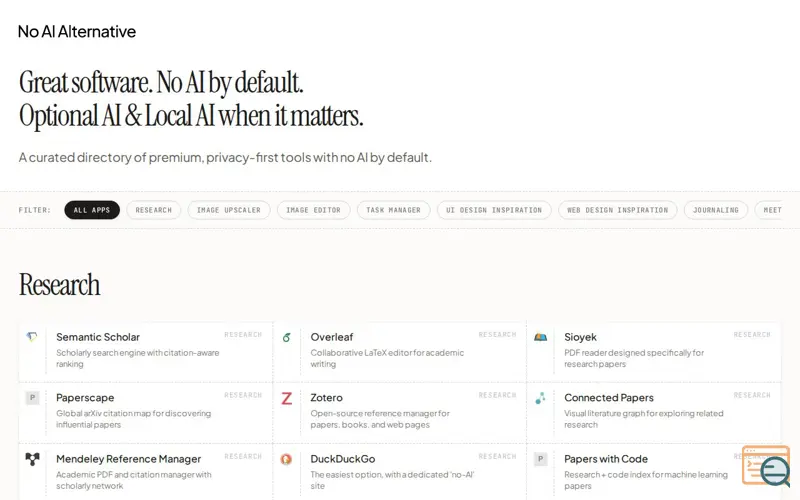Click the DuckDuckGo duck icon

(x=286, y=459)
